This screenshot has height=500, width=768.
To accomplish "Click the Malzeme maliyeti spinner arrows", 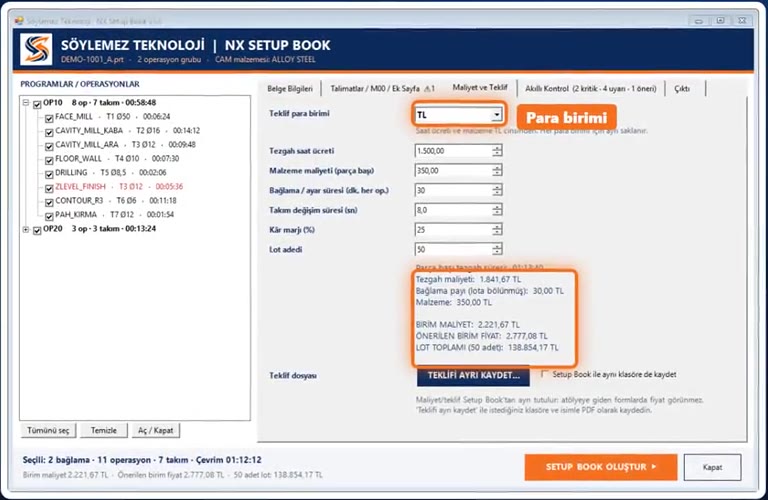I will click(497, 170).
